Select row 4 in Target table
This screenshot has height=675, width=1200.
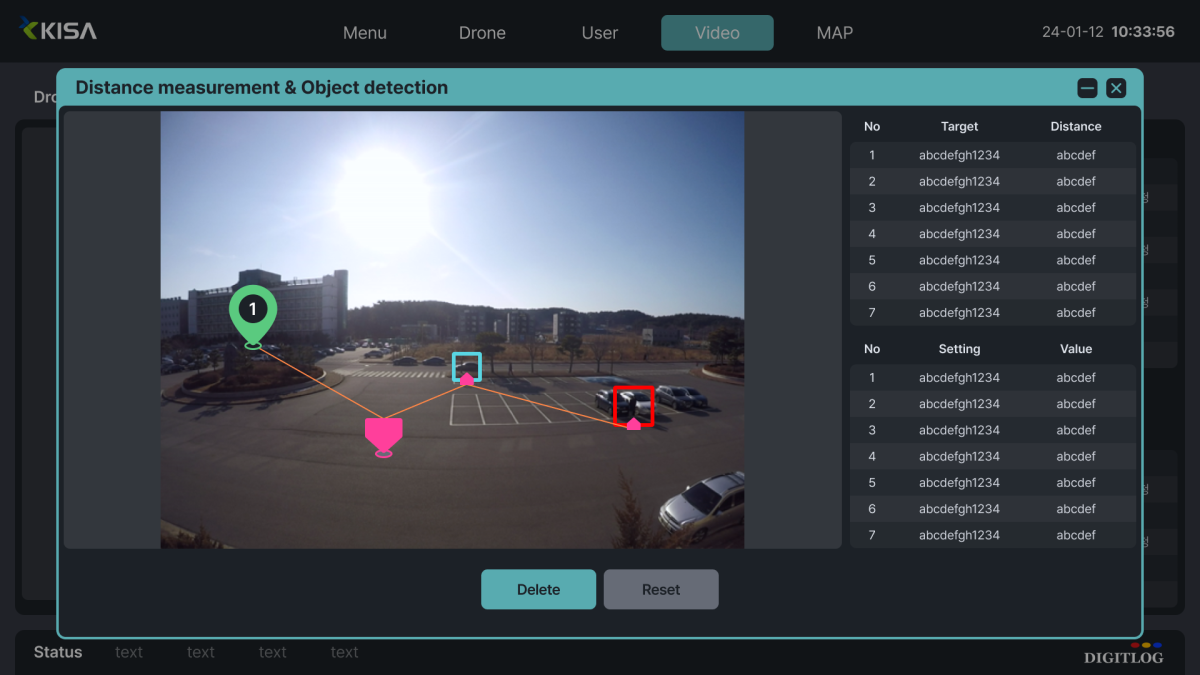(992, 234)
